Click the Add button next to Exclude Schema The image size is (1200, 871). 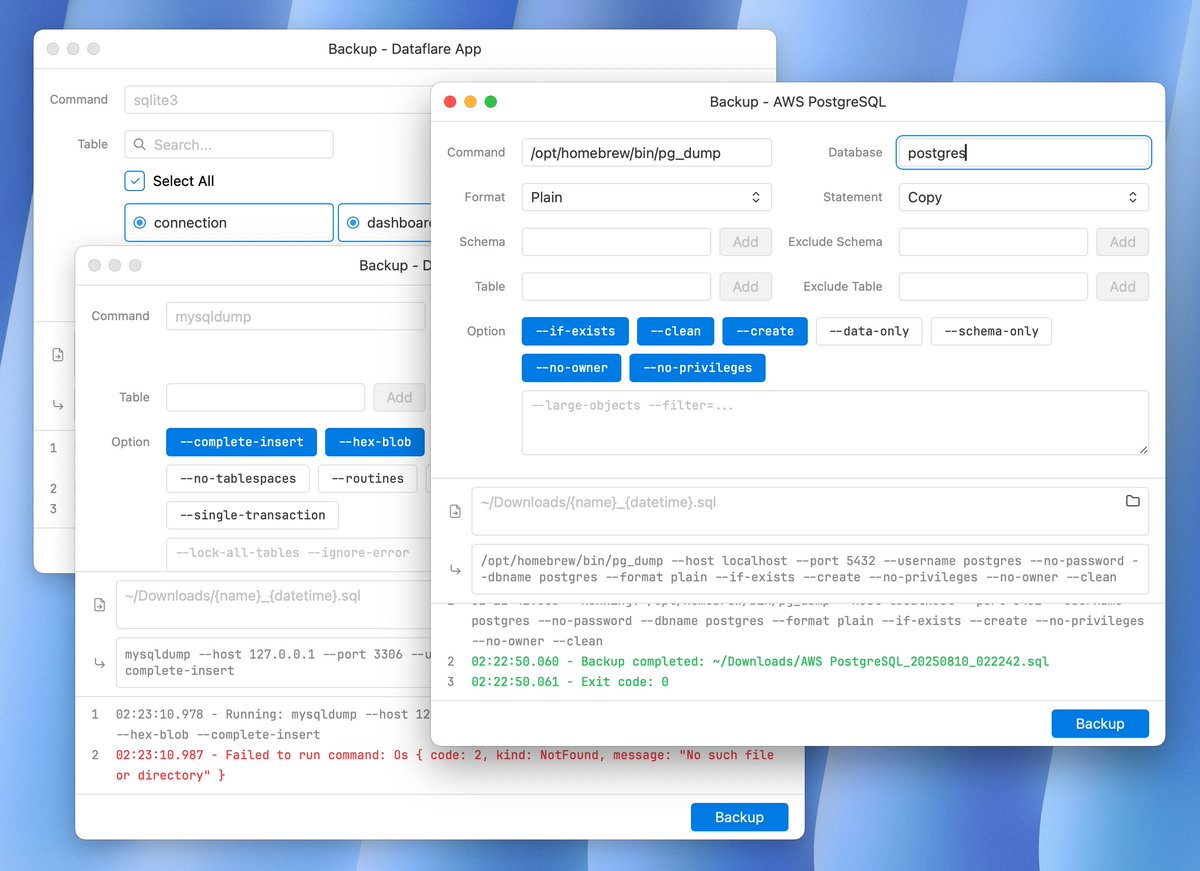pos(1123,242)
